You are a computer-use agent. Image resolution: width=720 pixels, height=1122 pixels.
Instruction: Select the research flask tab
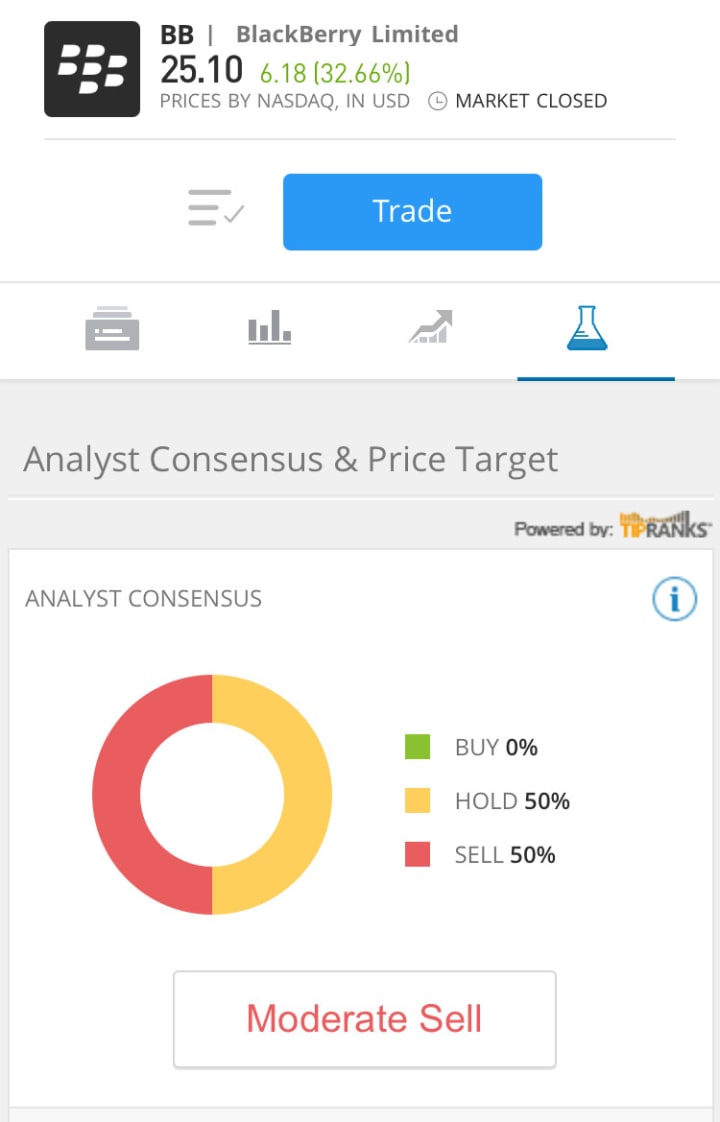click(587, 329)
